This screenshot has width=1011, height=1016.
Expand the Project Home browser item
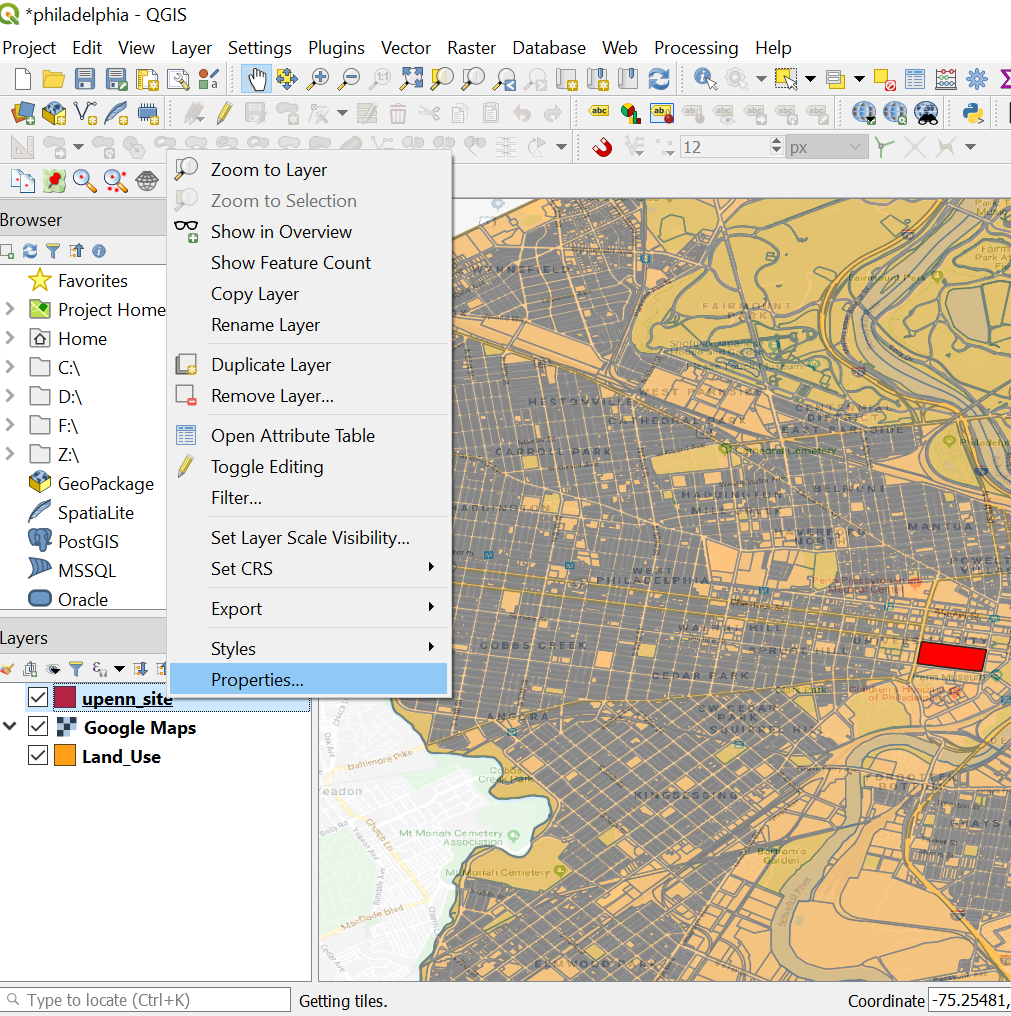10,309
